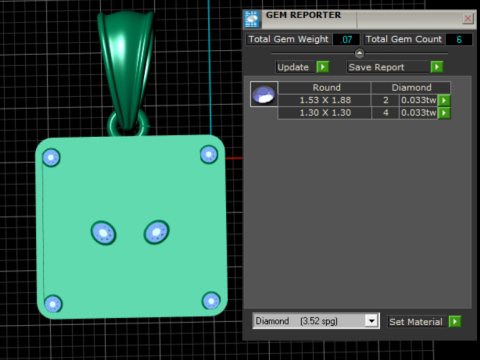Collapse panel with round up-arrow handle
Viewport: 480px width, 360px height.
pyautogui.click(x=359, y=53)
